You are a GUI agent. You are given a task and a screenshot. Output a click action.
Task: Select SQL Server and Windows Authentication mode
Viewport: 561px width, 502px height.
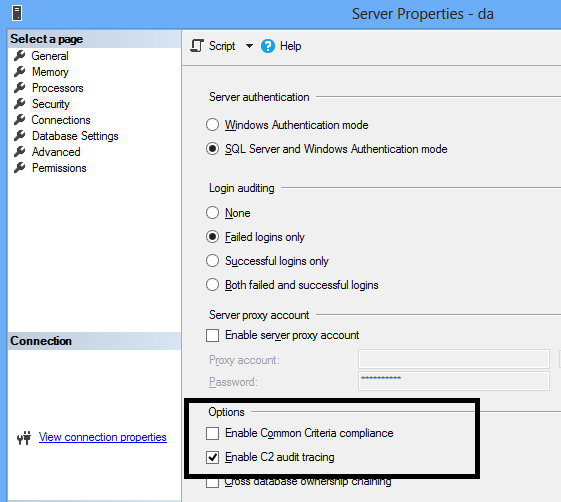(x=213, y=149)
